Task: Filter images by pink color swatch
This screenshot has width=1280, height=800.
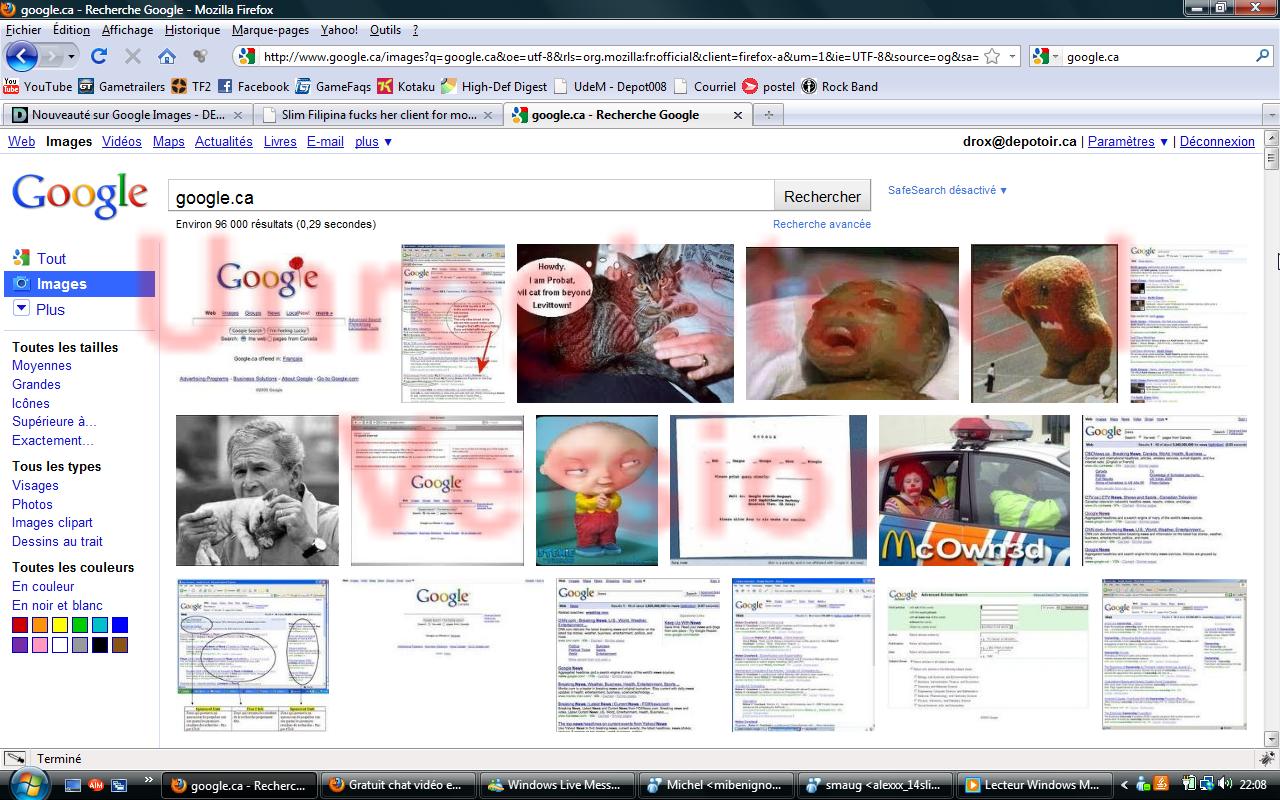Action: click(x=40, y=645)
